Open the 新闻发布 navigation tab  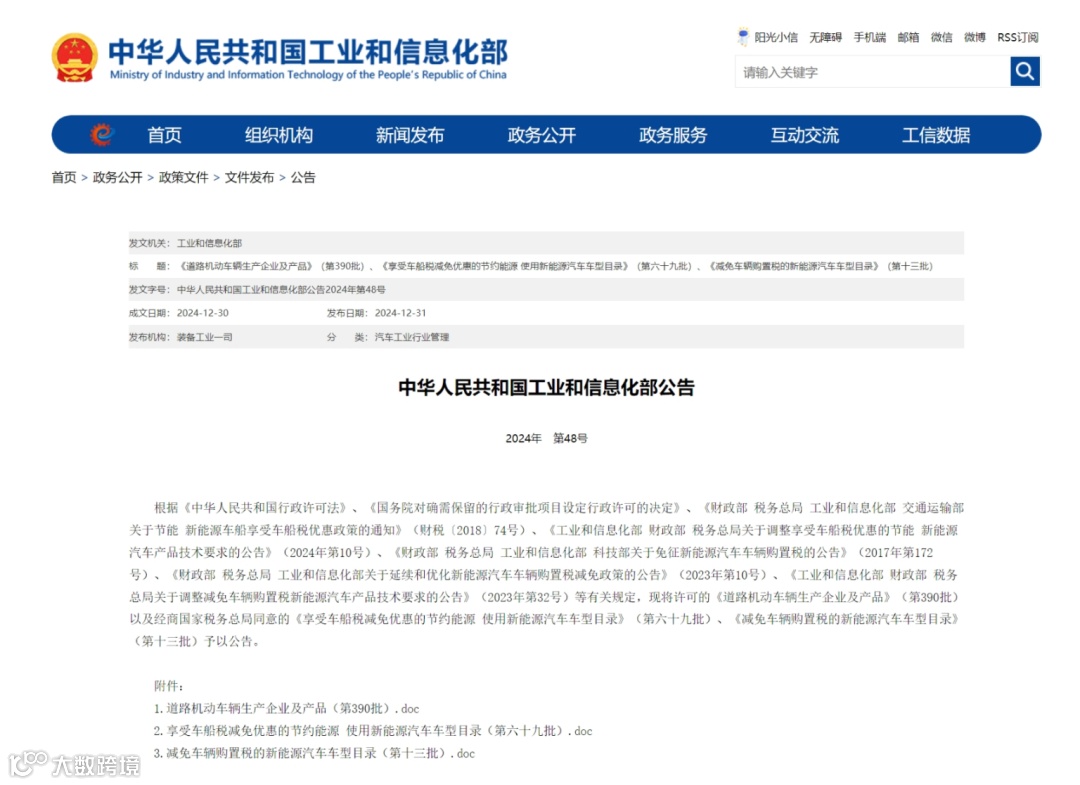click(410, 135)
